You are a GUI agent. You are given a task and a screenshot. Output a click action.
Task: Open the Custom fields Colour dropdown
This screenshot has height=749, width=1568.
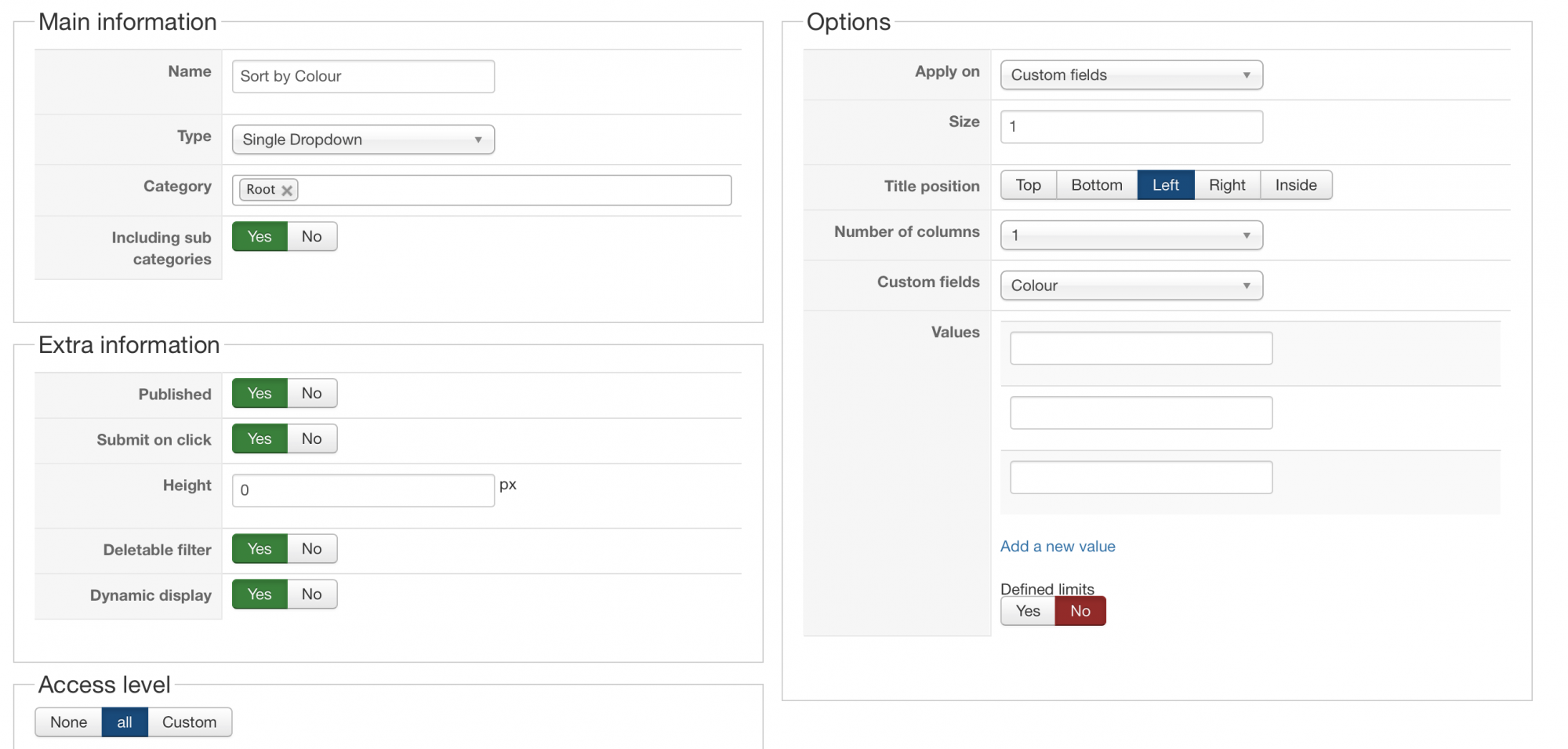1131,285
